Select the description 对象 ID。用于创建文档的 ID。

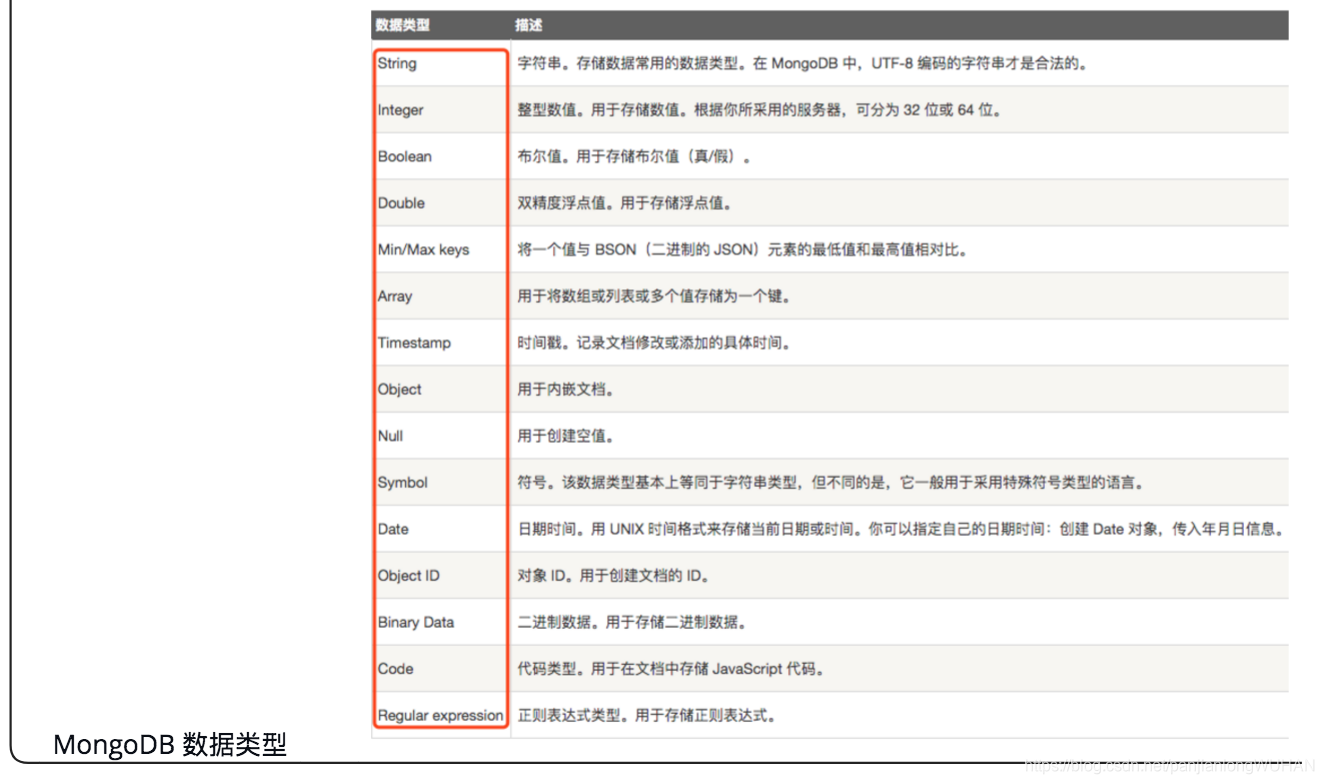click(x=614, y=575)
